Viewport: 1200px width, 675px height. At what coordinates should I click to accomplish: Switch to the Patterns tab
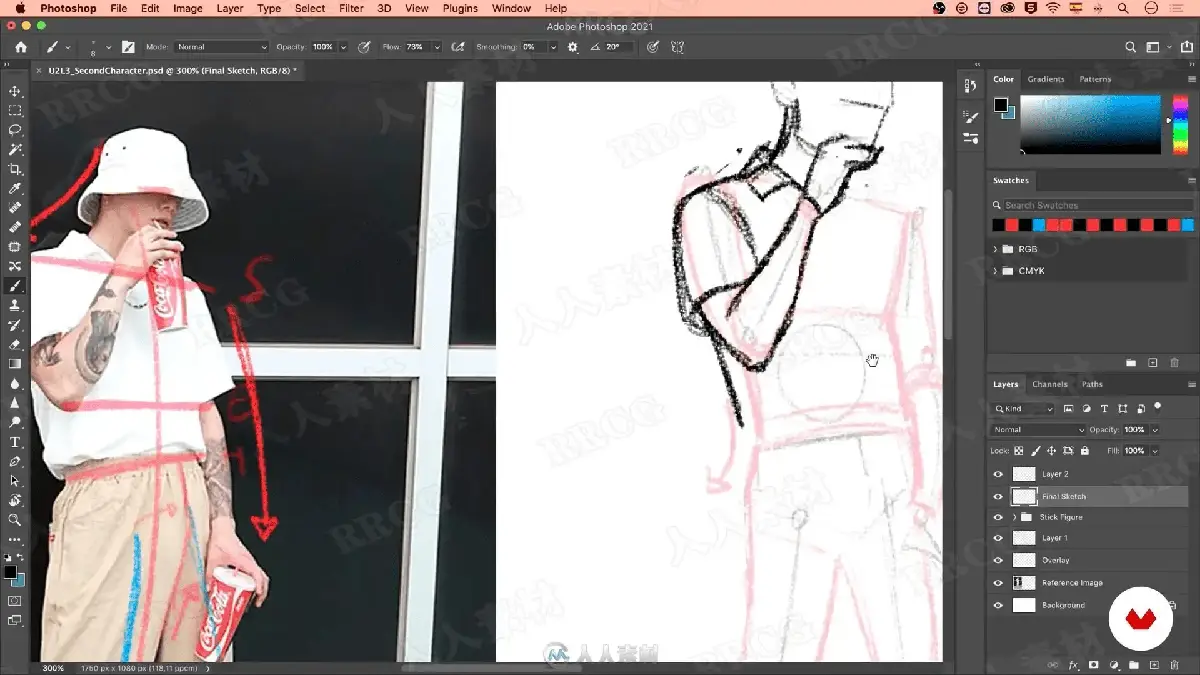[1095, 79]
